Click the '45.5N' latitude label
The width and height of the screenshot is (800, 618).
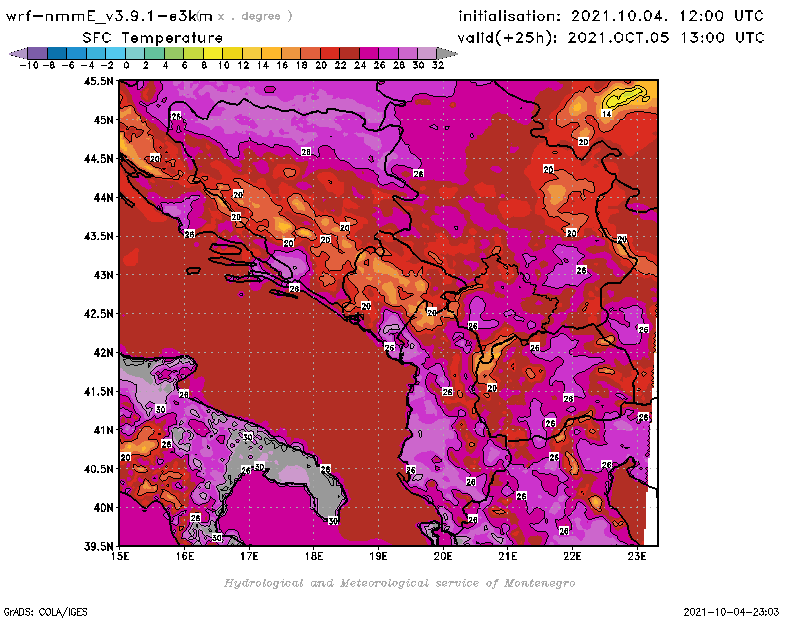98,81
